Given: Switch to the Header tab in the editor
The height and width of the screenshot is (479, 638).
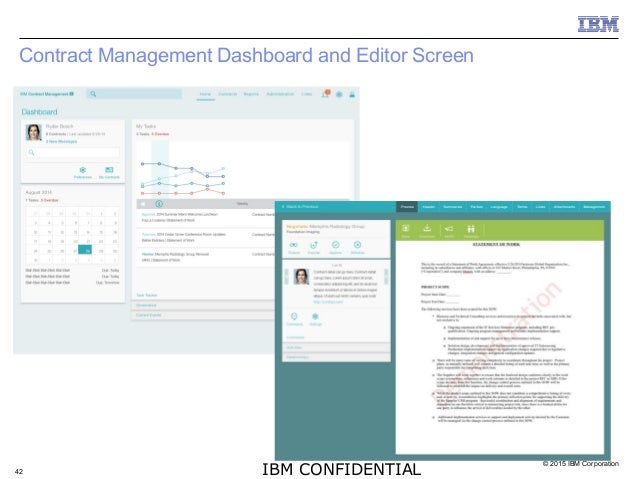Looking at the screenshot, I should [x=428, y=207].
